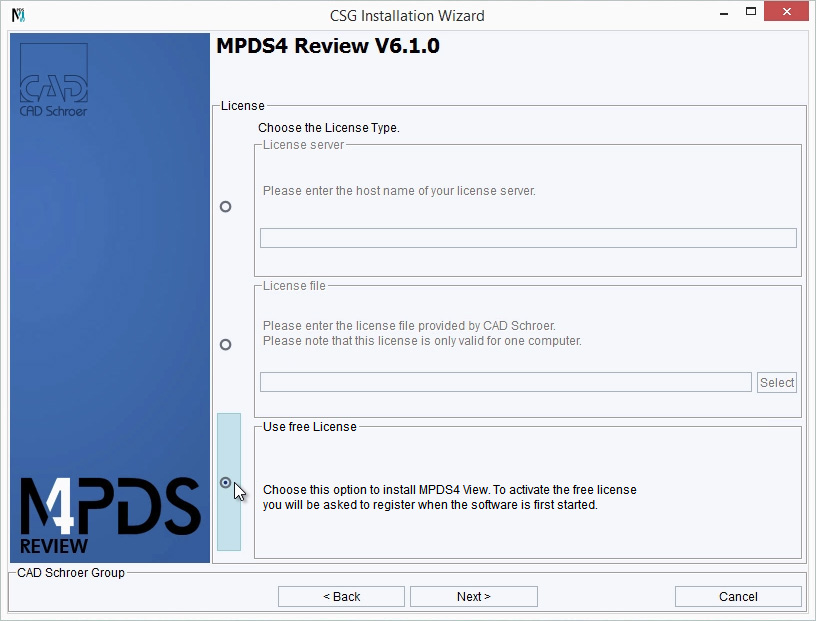The image size is (816, 621).
Task: Click the 'Choose the License Type.' text
Action: [x=329, y=128]
